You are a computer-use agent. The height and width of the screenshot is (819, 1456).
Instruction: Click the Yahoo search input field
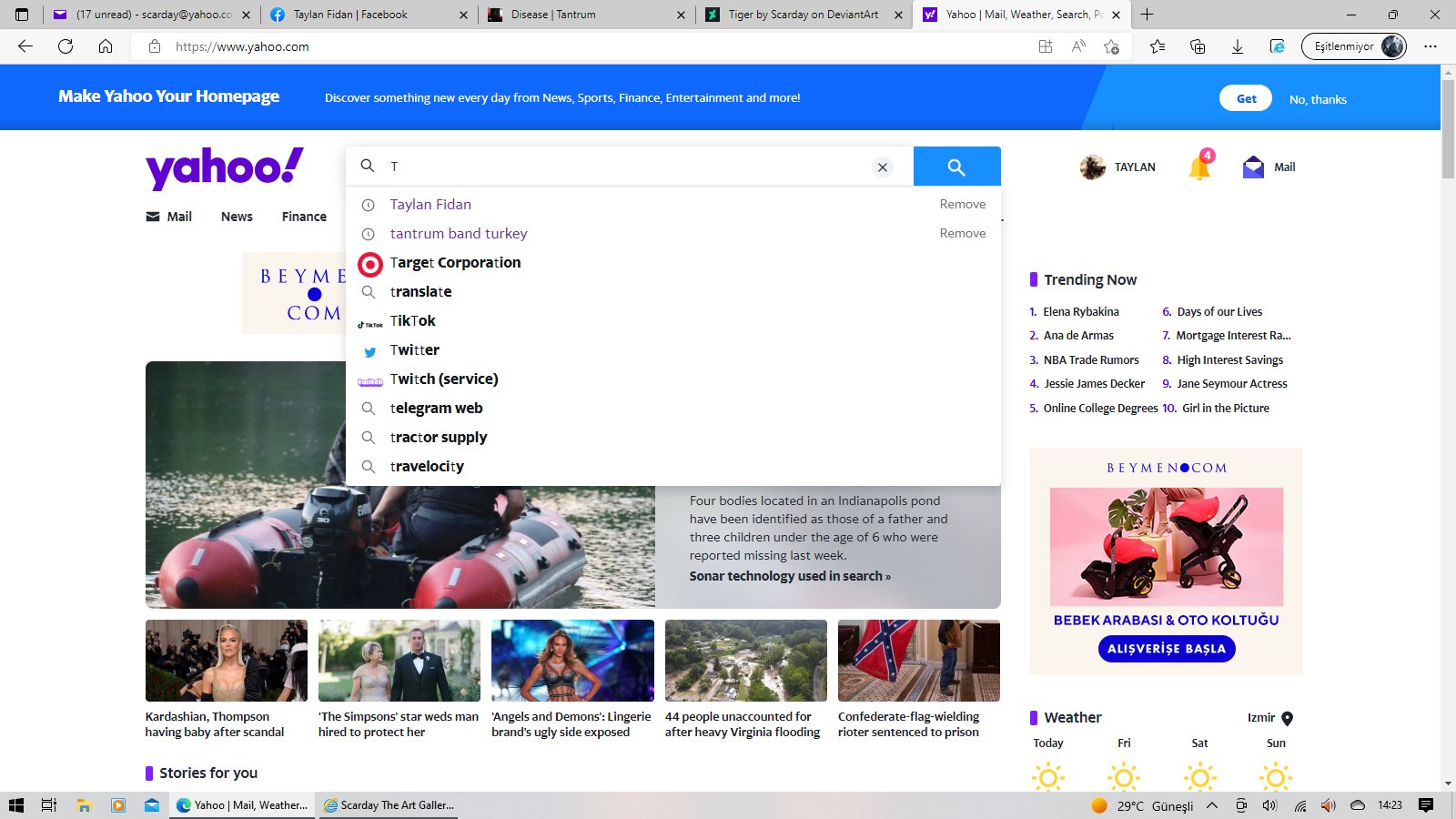click(628, 167)
